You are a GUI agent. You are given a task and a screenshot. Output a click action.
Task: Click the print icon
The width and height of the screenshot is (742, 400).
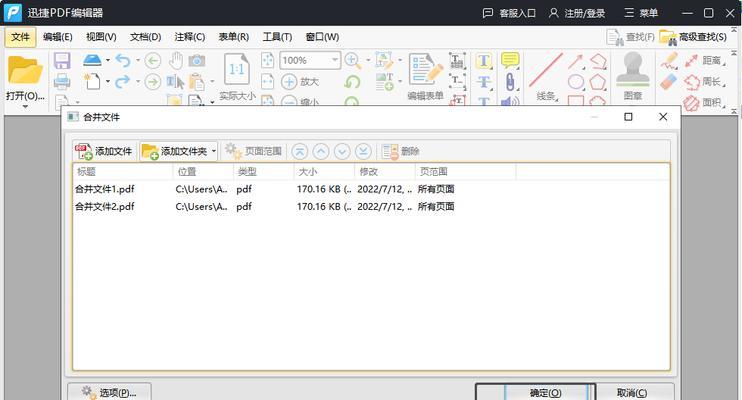62,81
